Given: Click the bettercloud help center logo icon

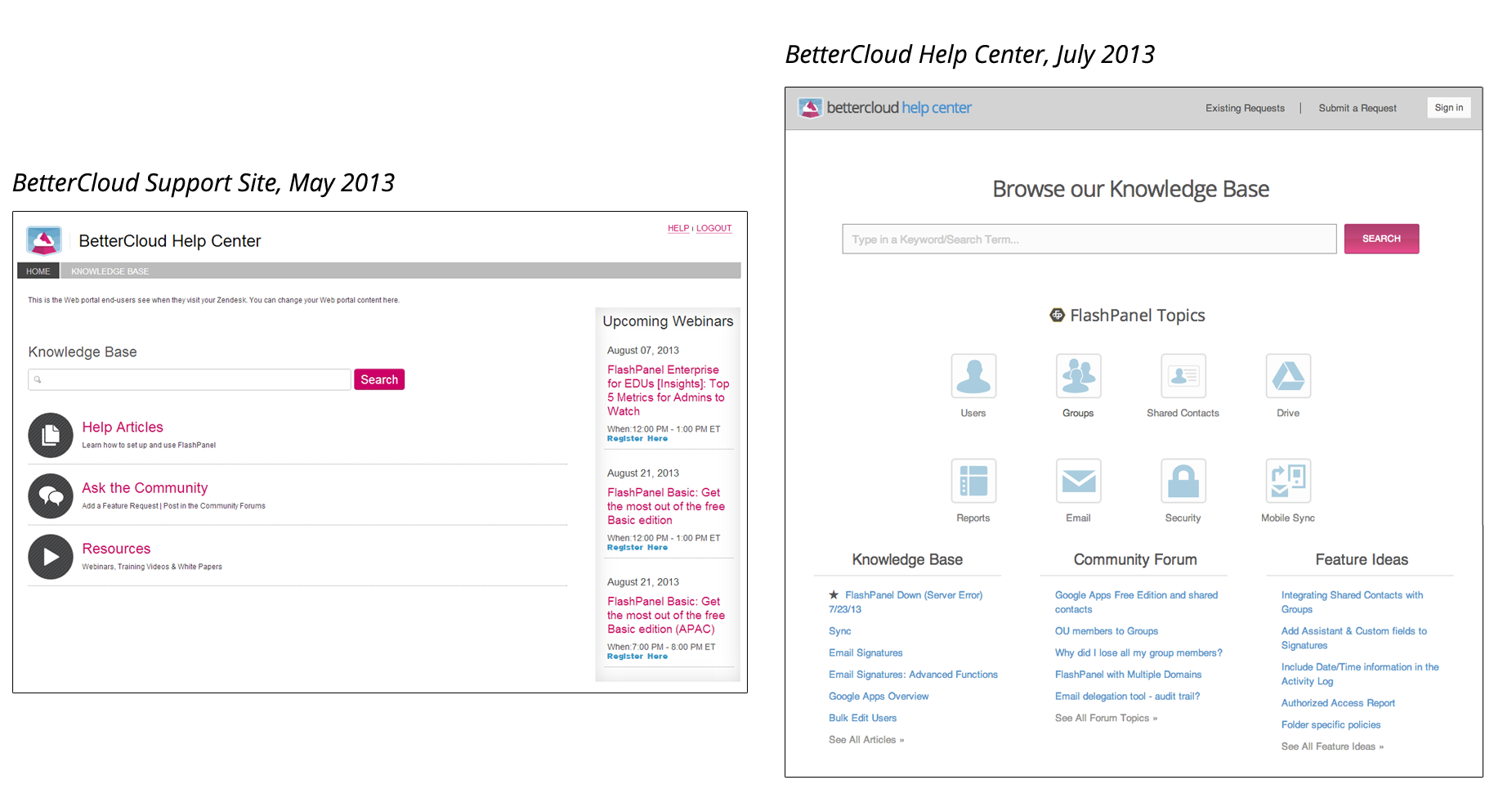Looking at the screenshot, I should point(810,108).
